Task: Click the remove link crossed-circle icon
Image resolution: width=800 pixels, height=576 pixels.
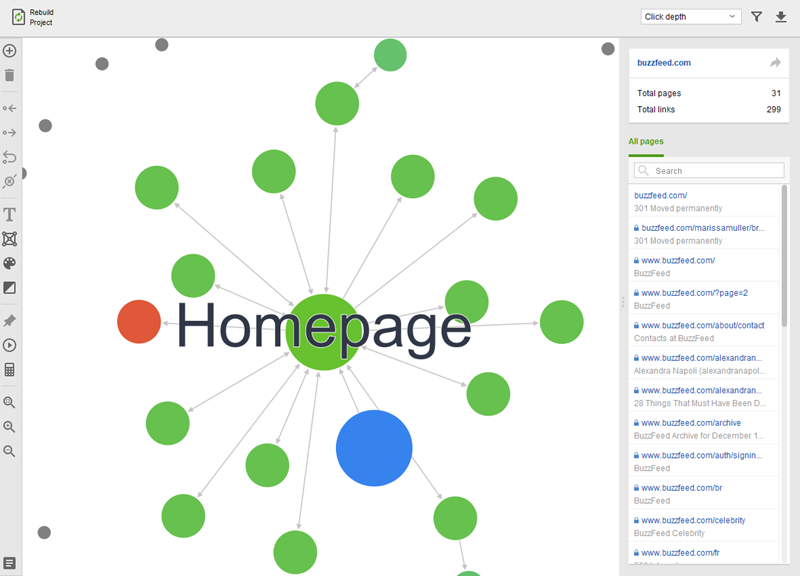Action: [x=10, y=182]
